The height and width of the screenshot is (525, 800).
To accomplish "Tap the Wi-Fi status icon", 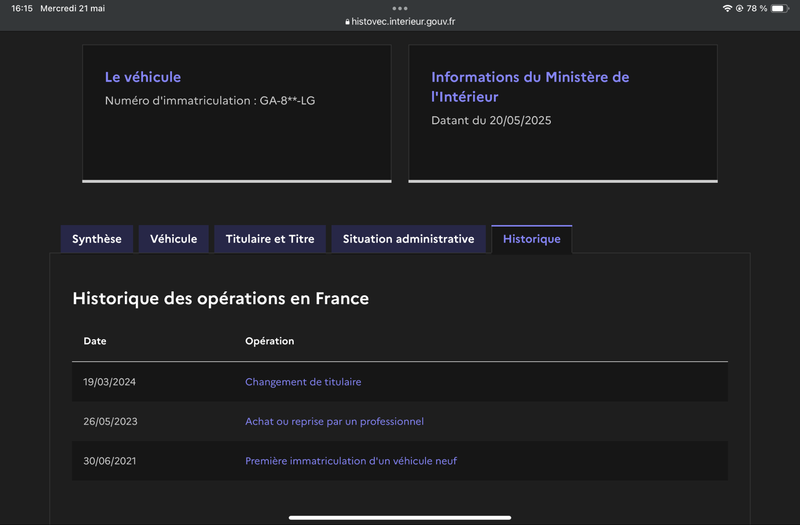I will tap(727, 8).
